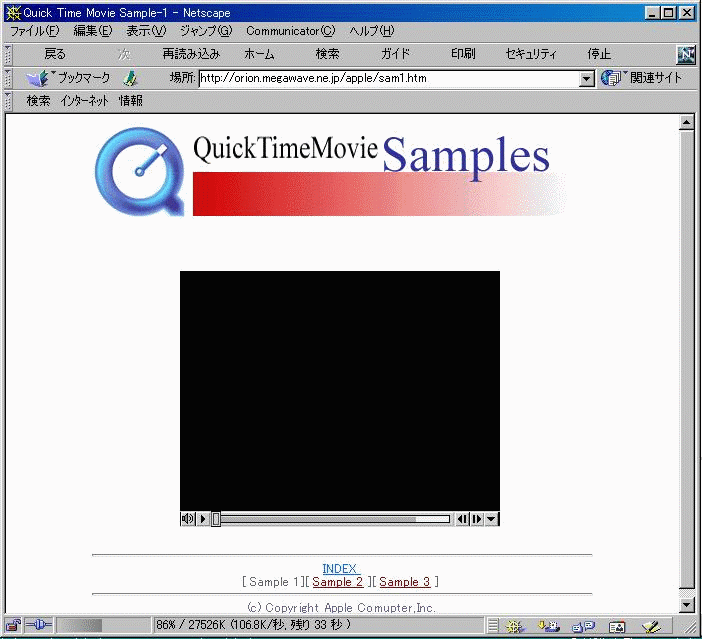Collapse the personal toolbar grip
The height and width of the screenshot is (639, 702).
[x=8, y=101]
